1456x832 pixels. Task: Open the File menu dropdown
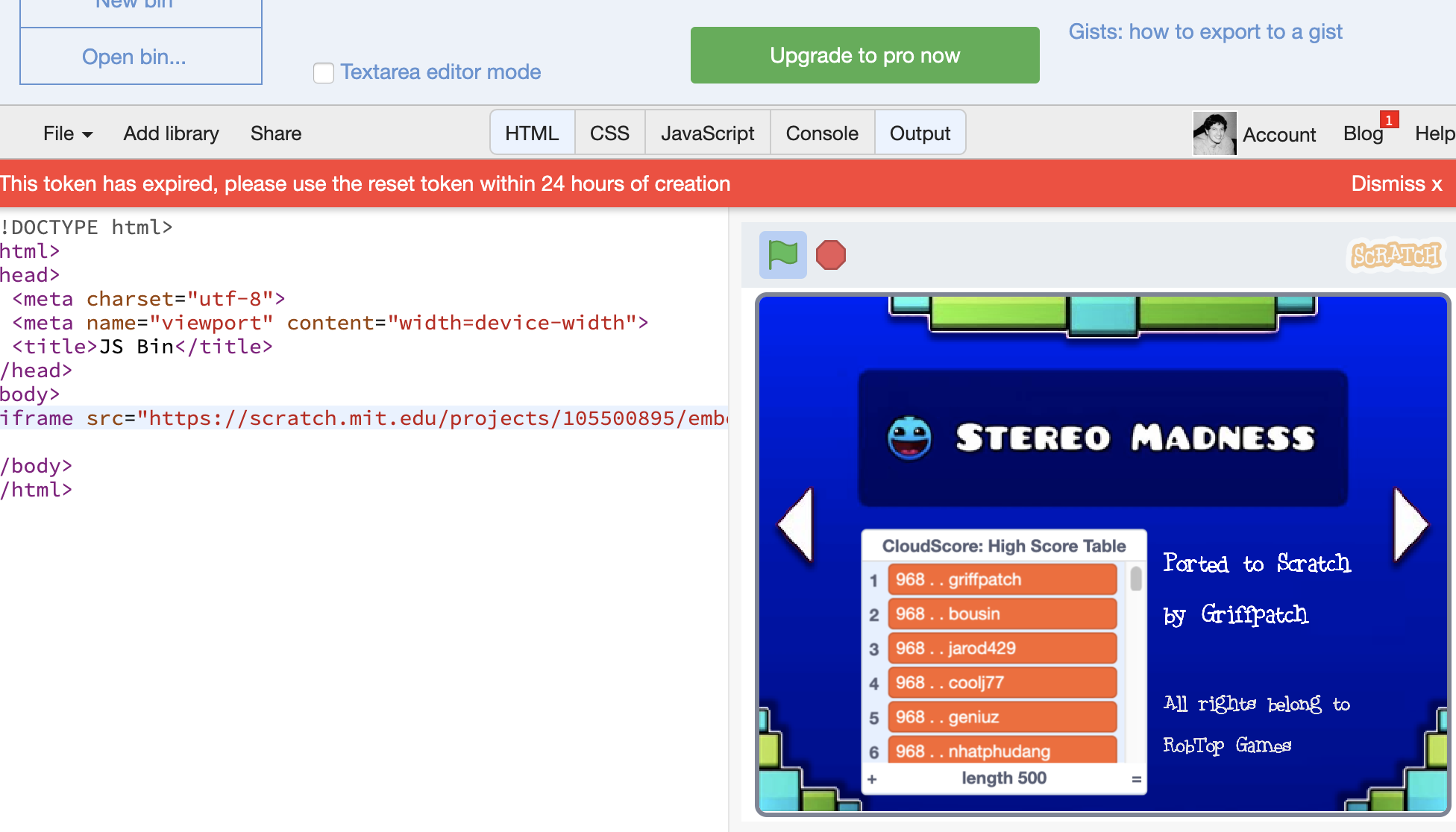(66, 133)
